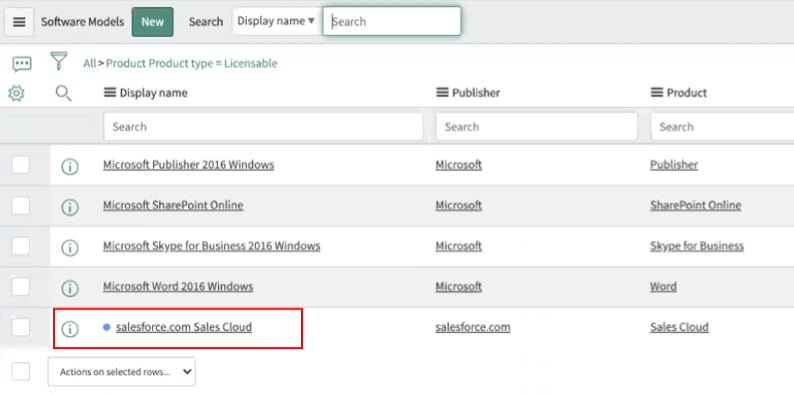Screen dimensions: 794x394
Task: Open the Display name search field dropdown
Action: [x=276, y=21]
